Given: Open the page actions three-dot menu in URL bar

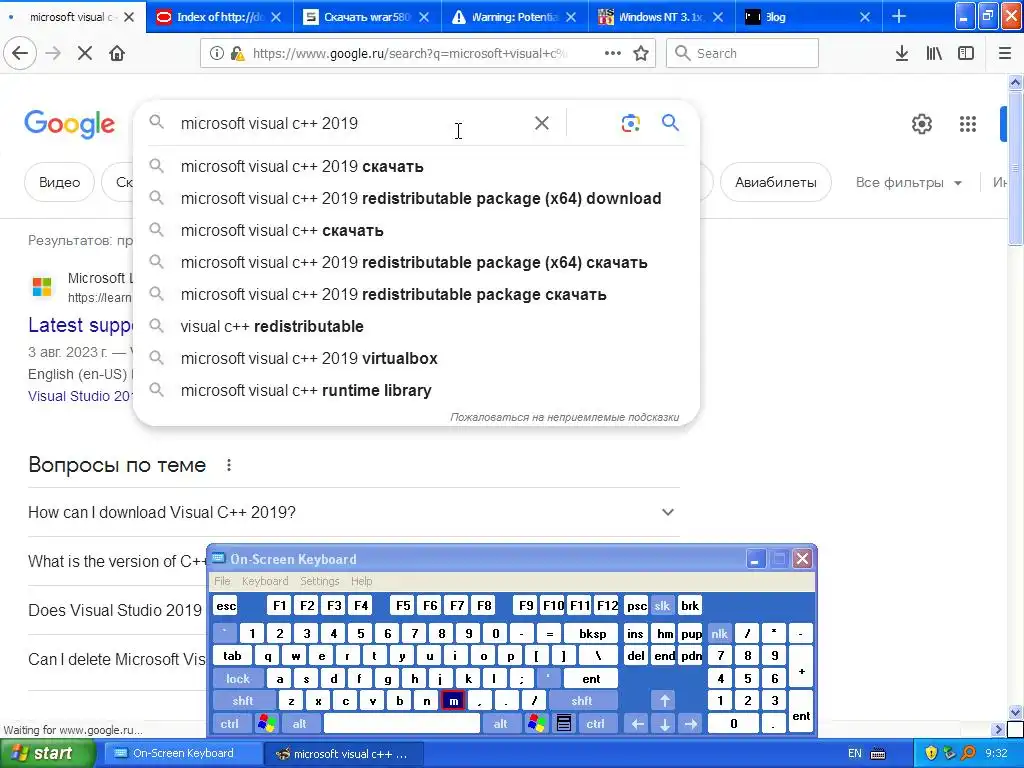Looking at the screenshot, I should 613,53.
